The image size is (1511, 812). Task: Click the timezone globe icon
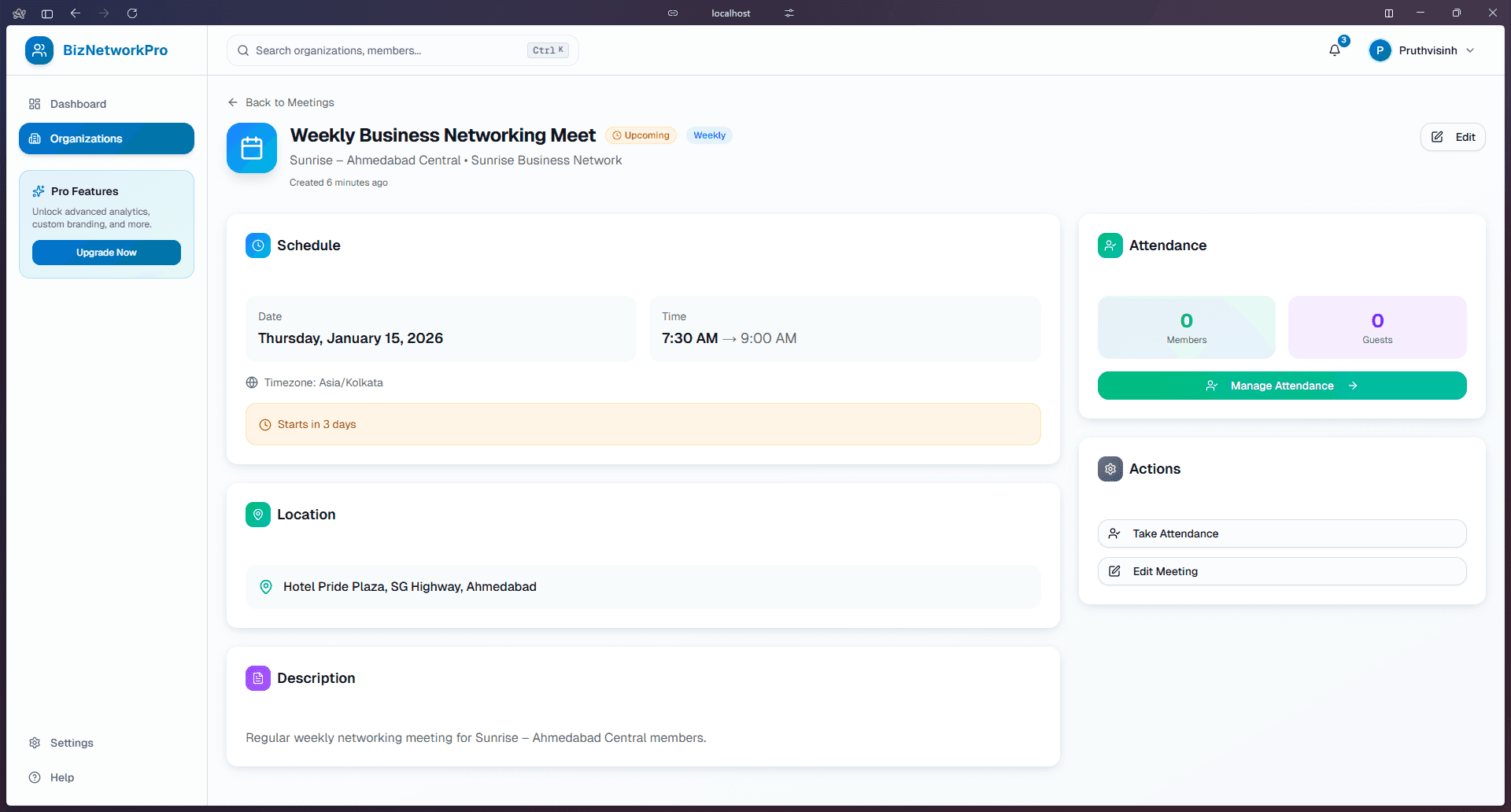click(x=251, y=382)
